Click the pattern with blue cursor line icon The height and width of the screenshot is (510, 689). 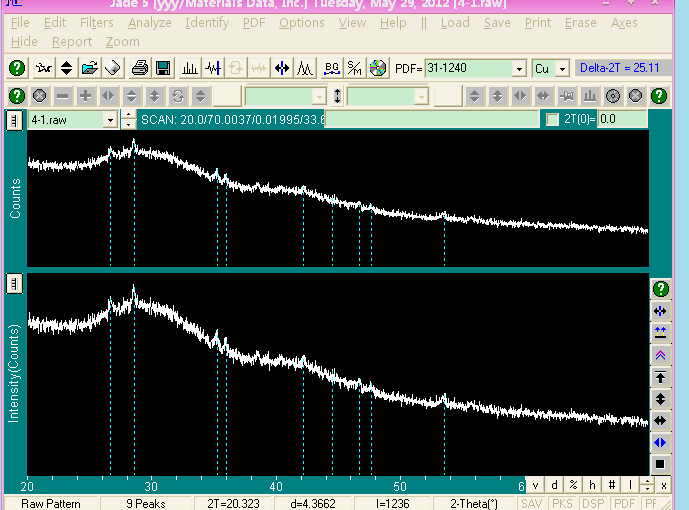click(x=214, y=68)
